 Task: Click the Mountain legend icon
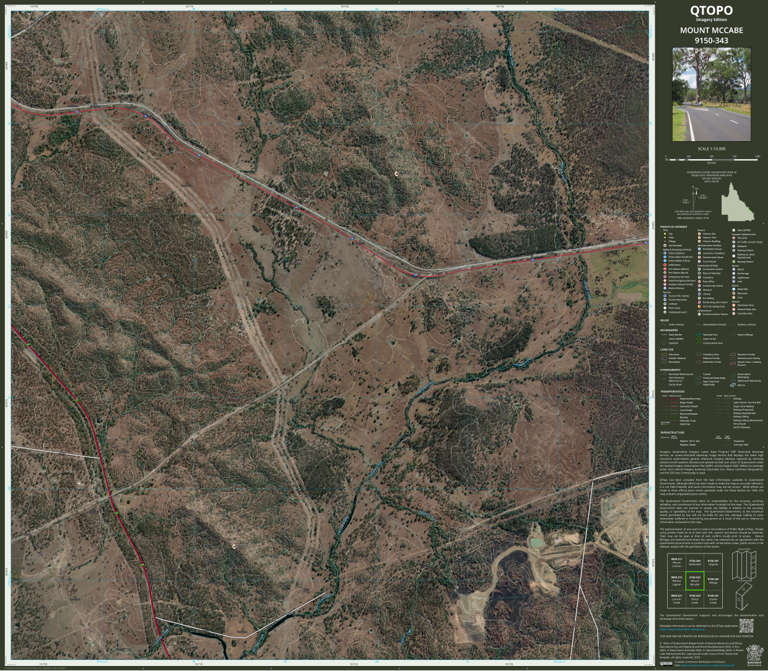click(734, 293)
